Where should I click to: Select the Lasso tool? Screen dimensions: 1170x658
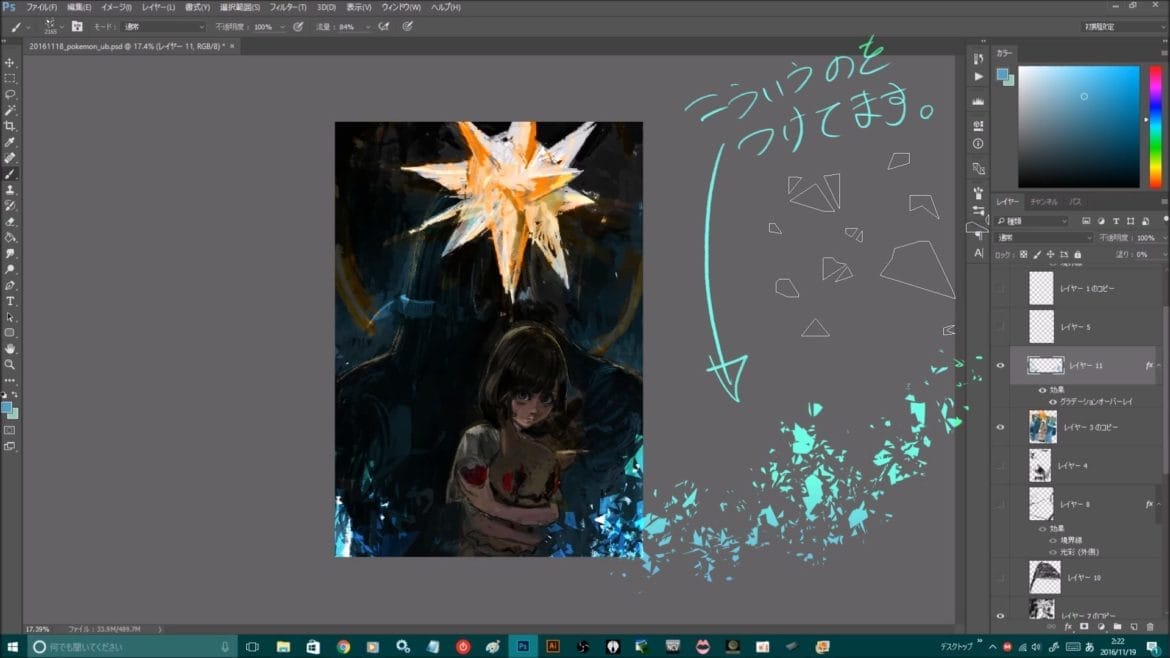(10, 95)
